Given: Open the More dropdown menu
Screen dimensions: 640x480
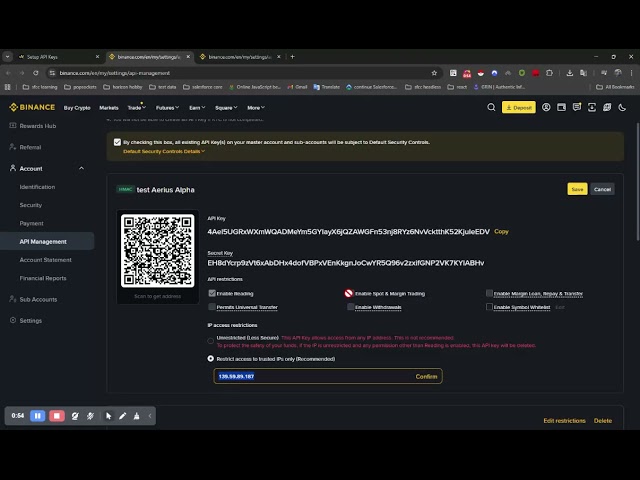Looking at the screenshot, I should pyautogui.click(x=256, y=108).
